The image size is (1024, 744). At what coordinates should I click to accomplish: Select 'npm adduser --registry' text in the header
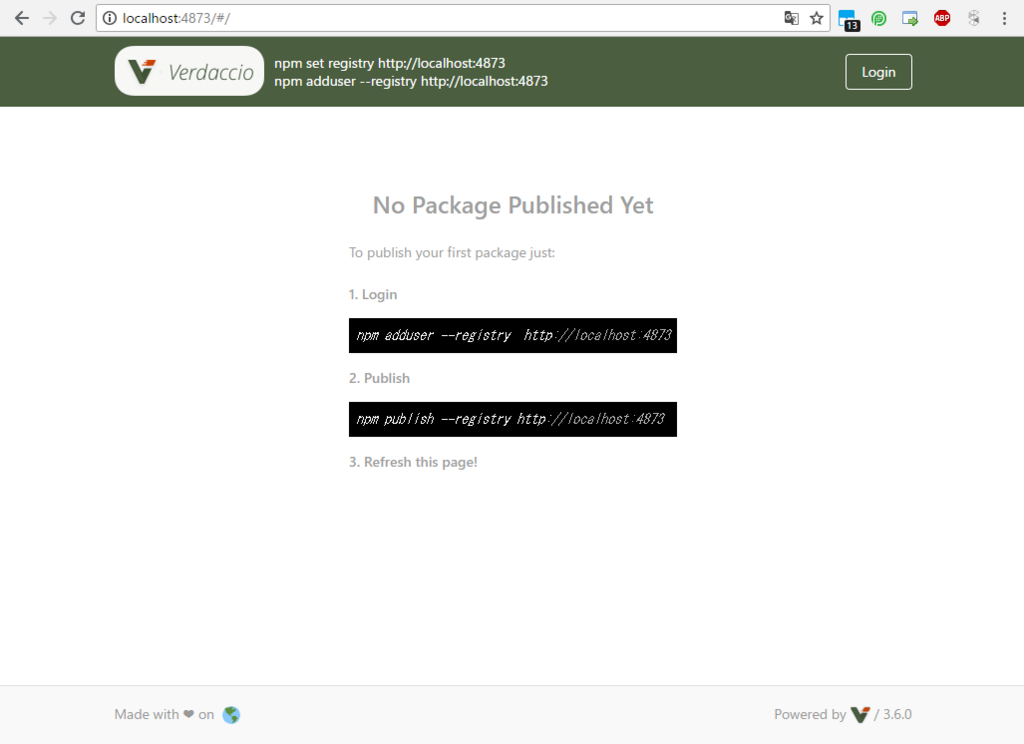pos(345,82)
